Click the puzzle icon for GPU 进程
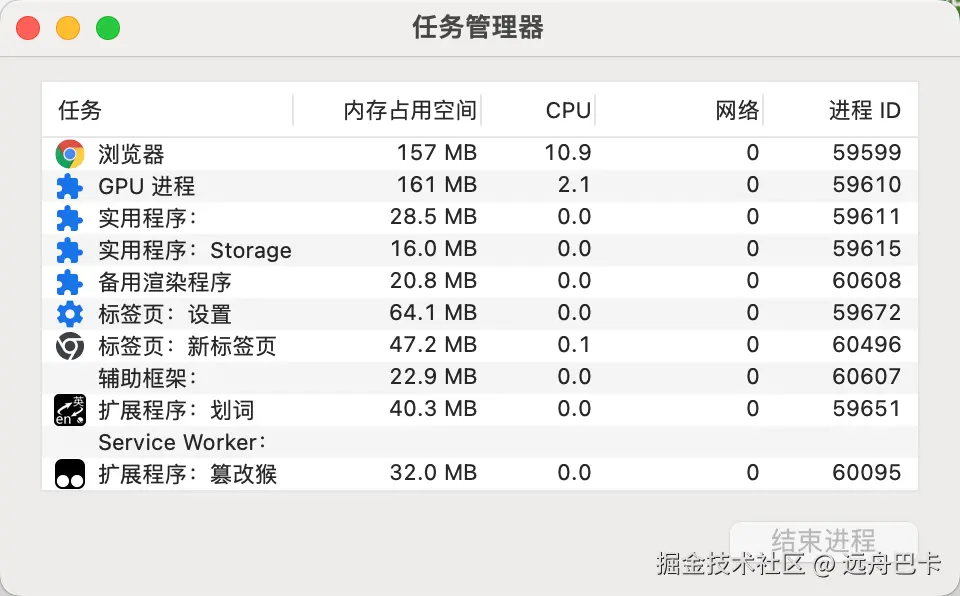Screen dimensions: 960x596 [x=69, y=186]
